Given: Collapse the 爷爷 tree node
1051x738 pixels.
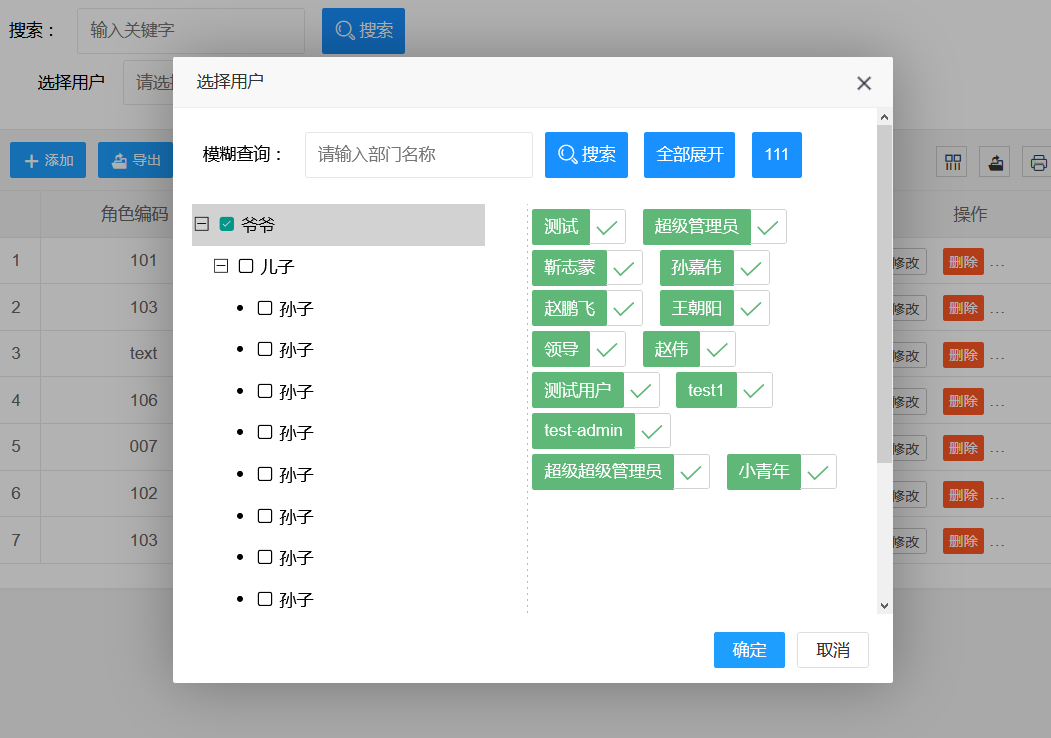Looking at the screenshot, I should pos(201,225).
